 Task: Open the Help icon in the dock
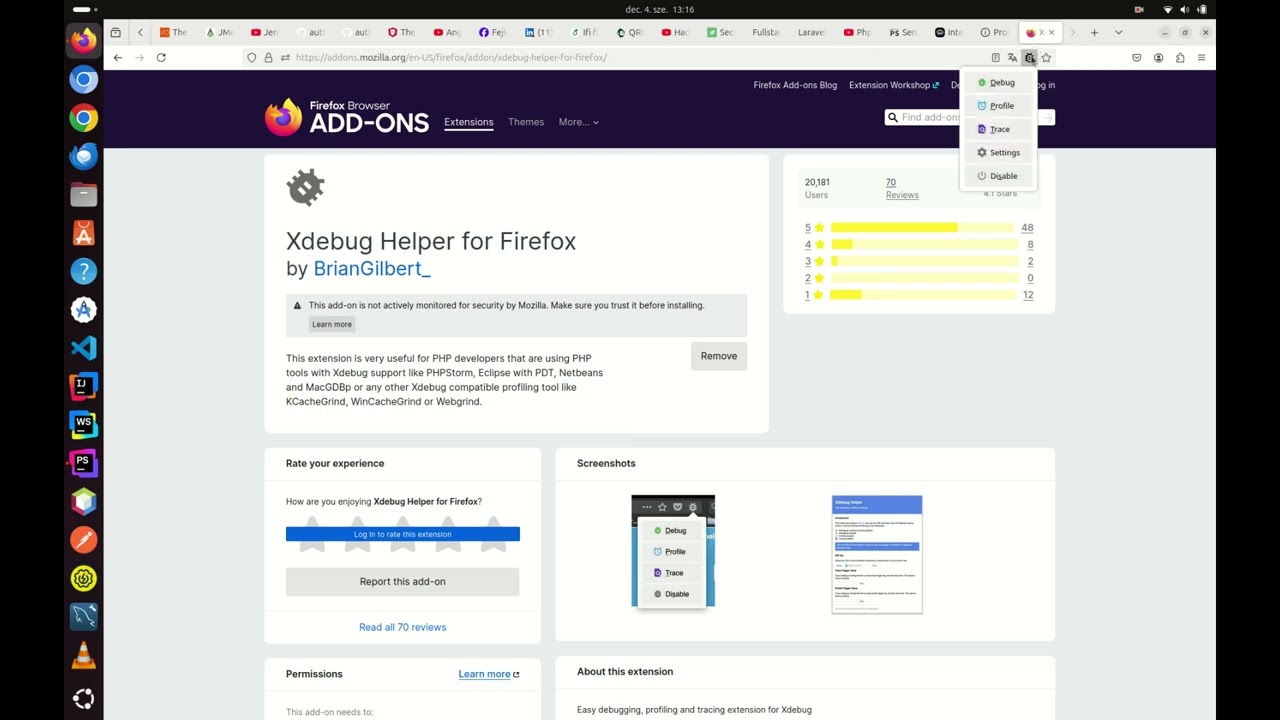(84, 271)
